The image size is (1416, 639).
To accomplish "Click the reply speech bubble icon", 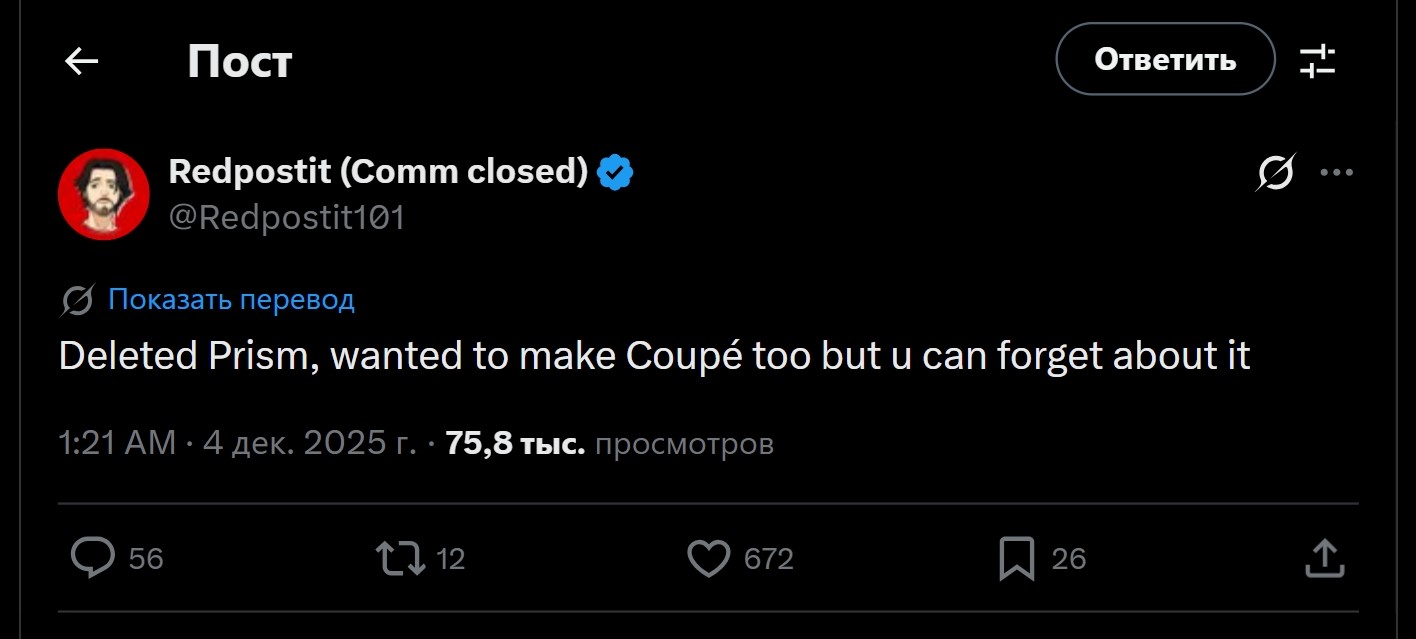I will pyautogui.click(x=93, y=558).
